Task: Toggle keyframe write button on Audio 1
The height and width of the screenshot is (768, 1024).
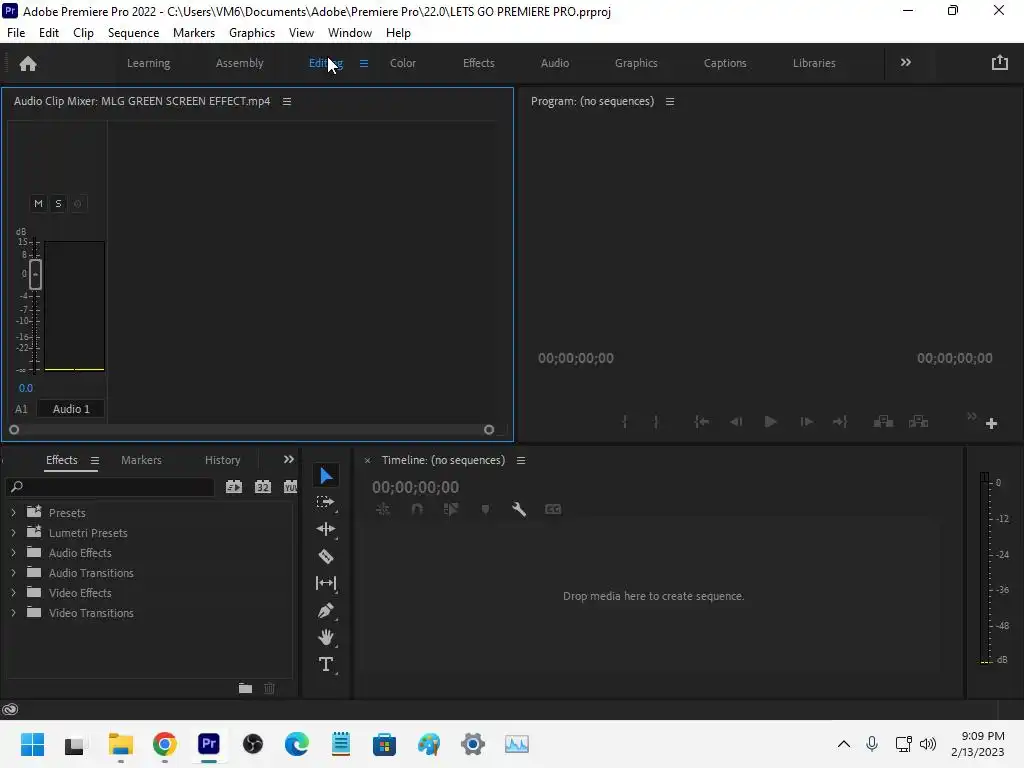Action: 78,204
